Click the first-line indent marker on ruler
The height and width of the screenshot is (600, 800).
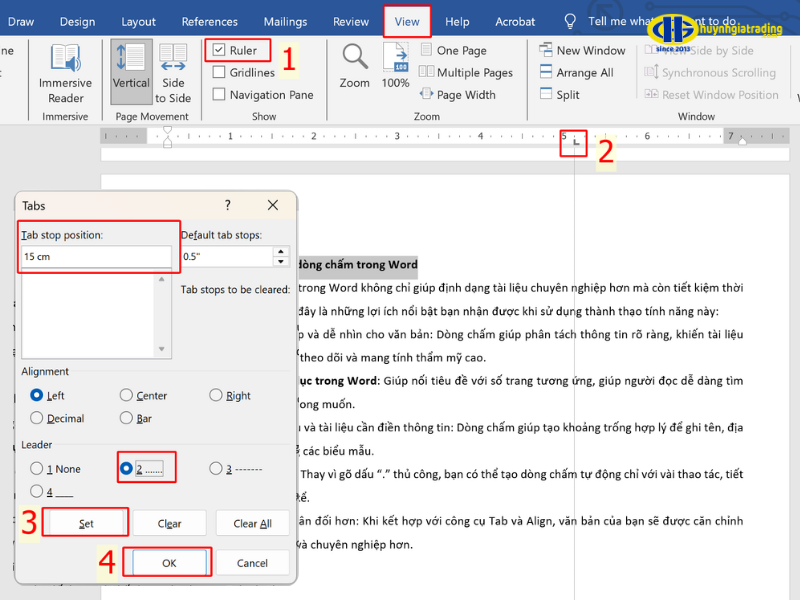click(167, 131)
